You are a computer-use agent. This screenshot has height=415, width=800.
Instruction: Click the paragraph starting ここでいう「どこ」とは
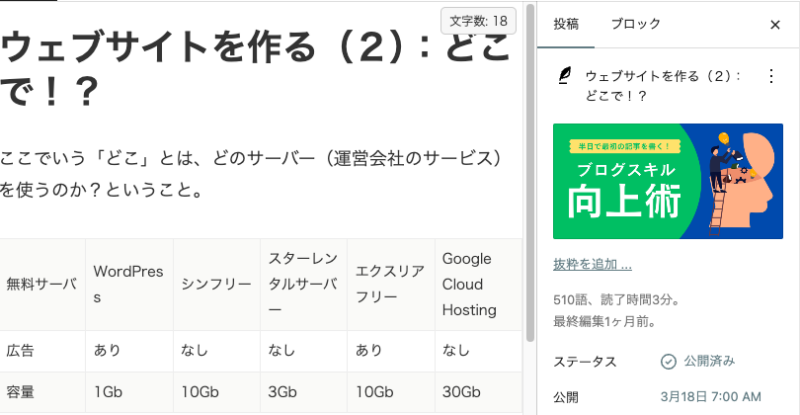(x=250, y=174)
